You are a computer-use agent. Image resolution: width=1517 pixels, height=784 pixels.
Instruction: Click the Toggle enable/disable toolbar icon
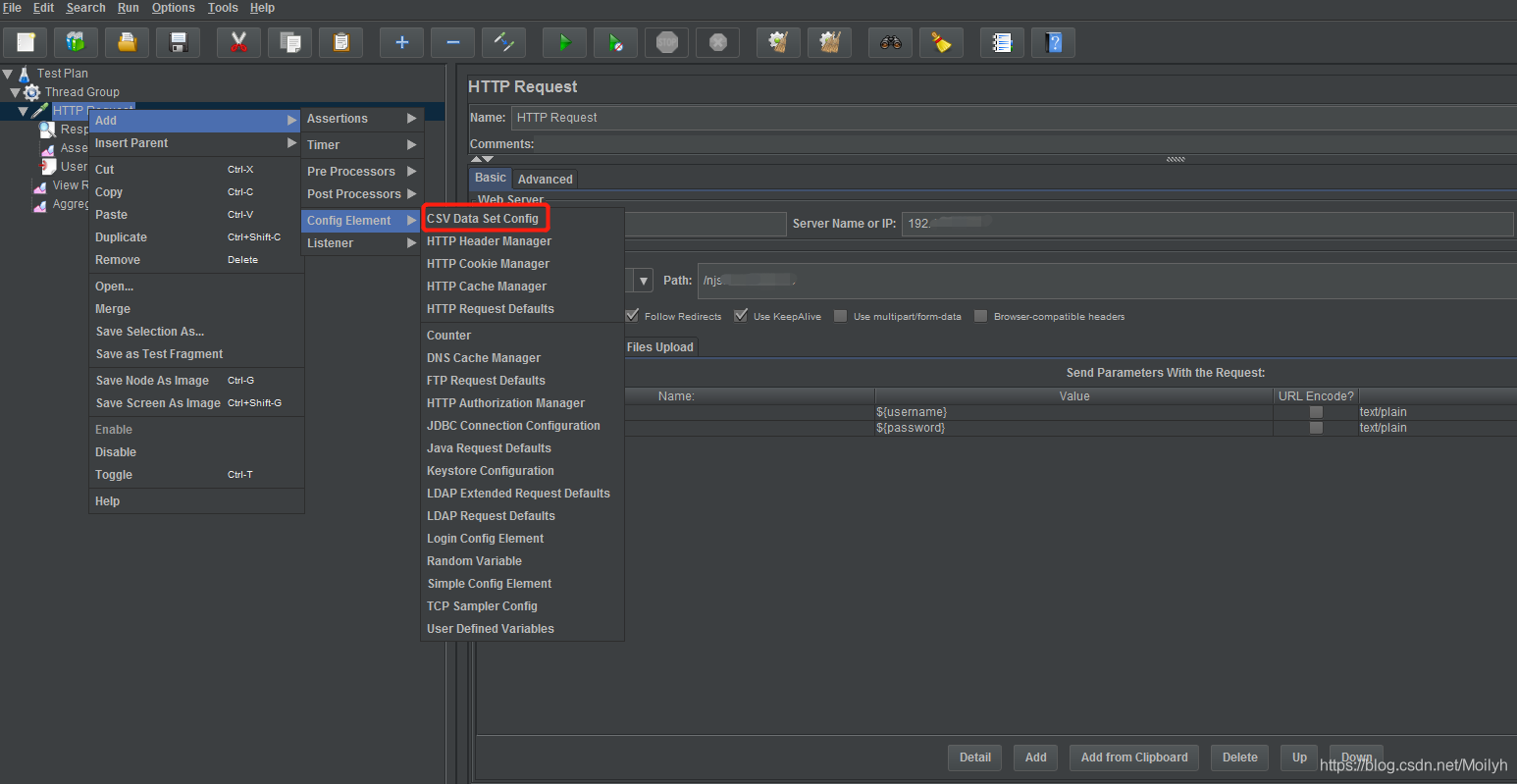tap(503, 42)
